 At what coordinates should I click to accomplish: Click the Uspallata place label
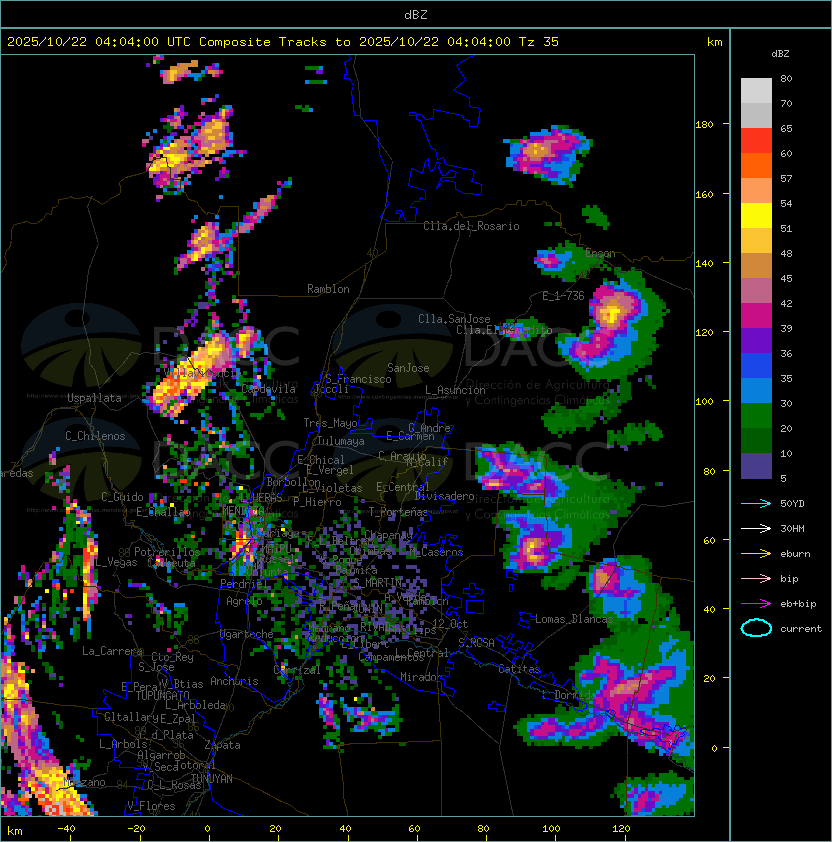[x=94, y=398]
